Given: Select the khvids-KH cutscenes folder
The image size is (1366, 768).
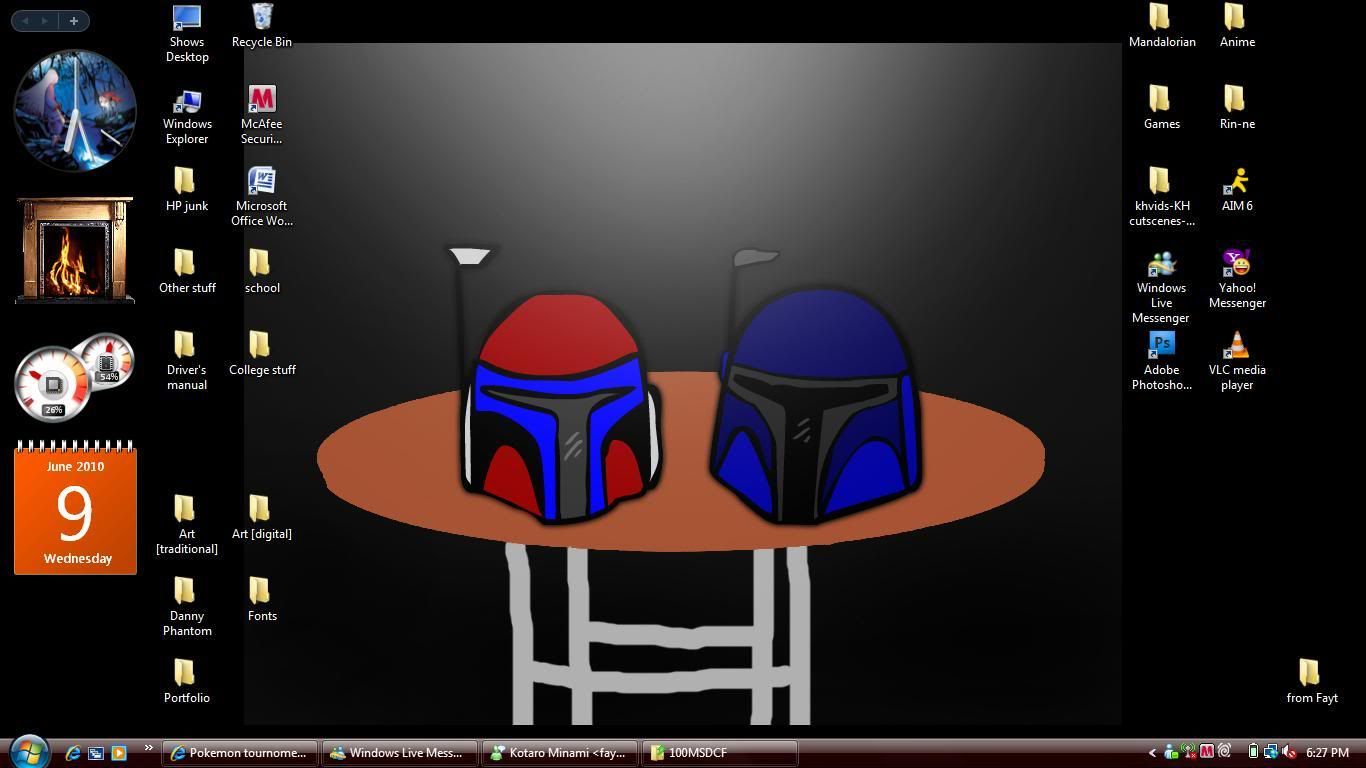Looking at the screenshot, I should pyautogui.click(x=1162, y=198).
